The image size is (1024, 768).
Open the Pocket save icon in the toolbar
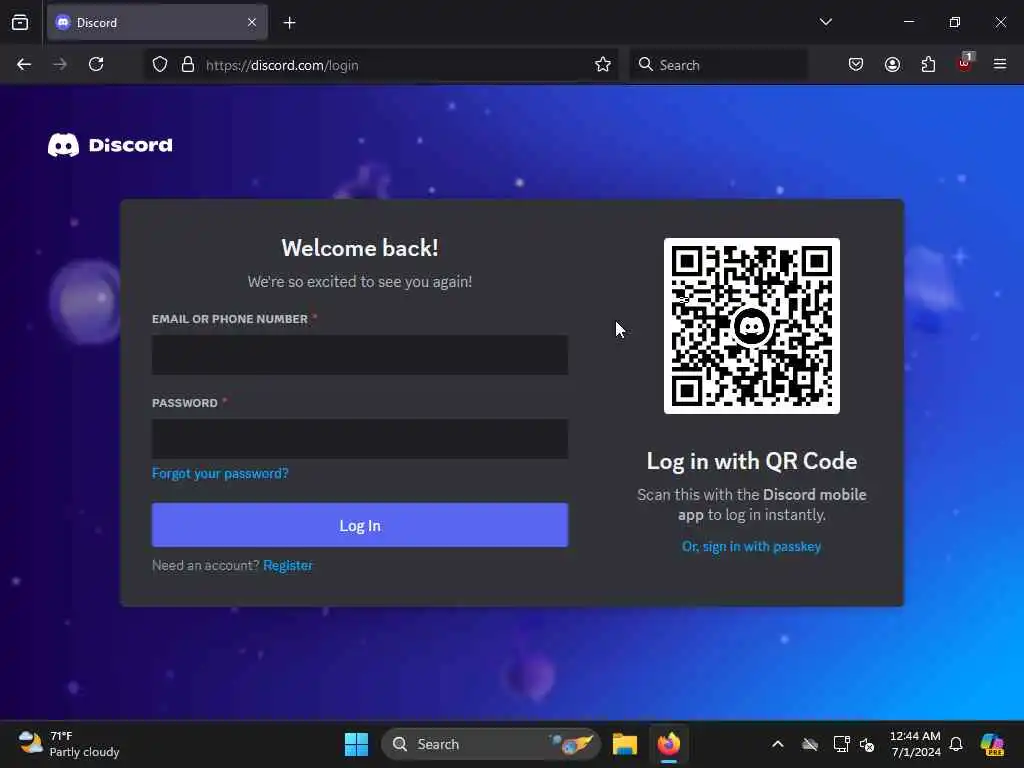(x=856, y=65)
